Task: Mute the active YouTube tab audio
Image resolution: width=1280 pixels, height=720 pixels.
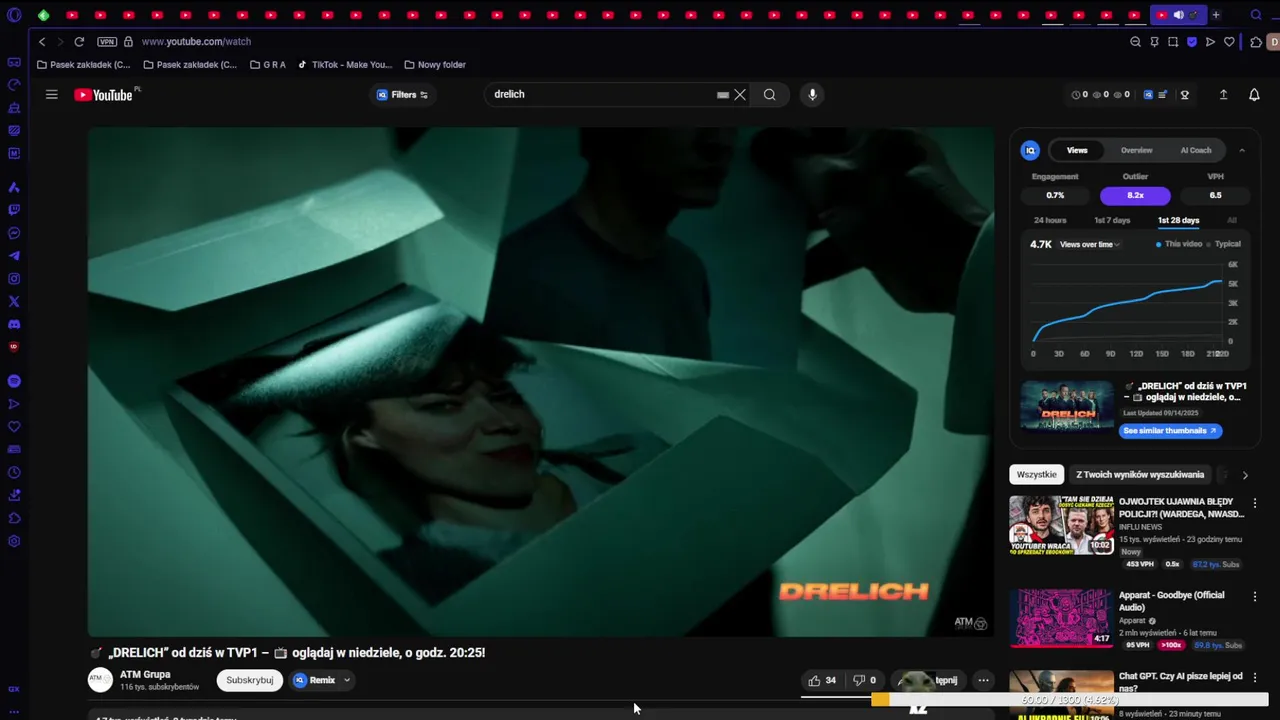Action: (1178, 15)
